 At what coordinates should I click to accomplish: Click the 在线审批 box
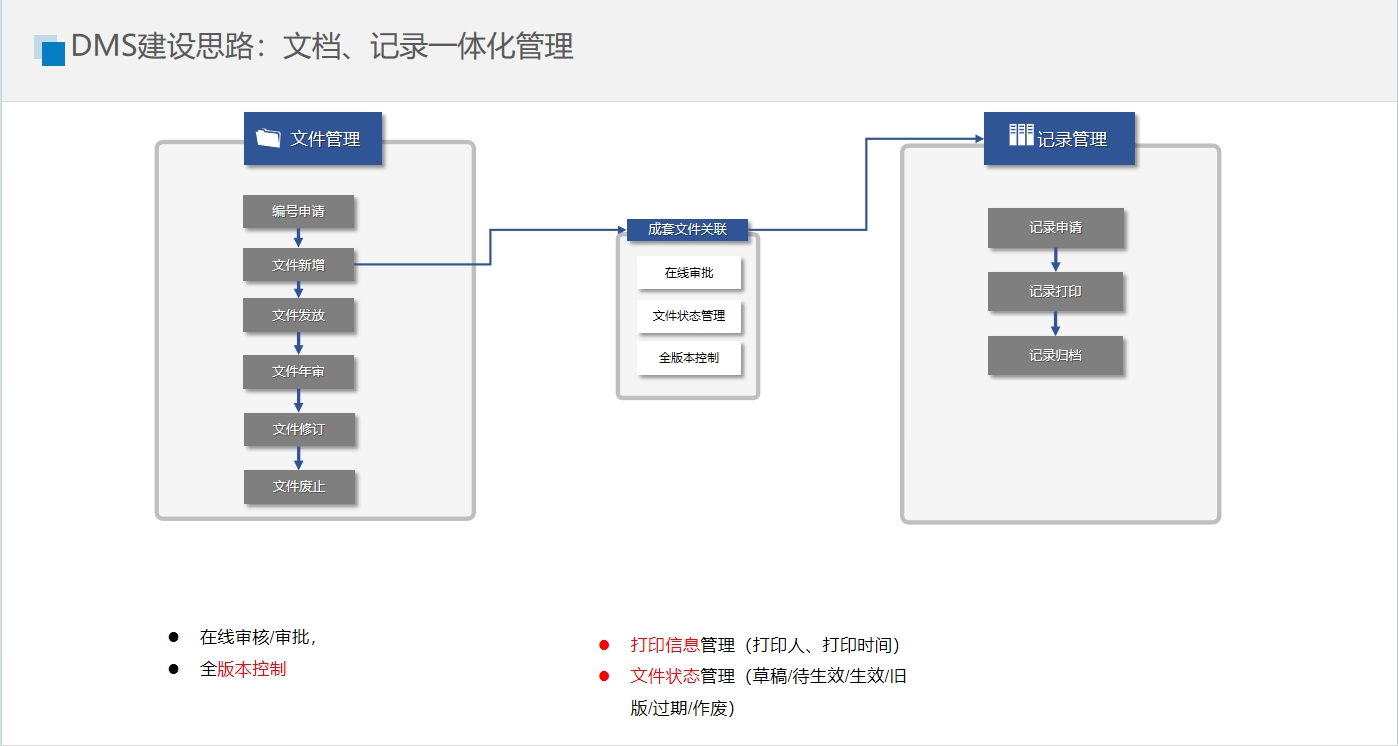(x=689, y=272)
